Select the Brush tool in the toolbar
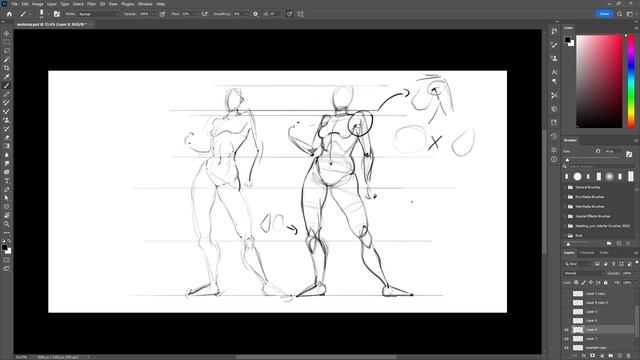 (7, 86)
